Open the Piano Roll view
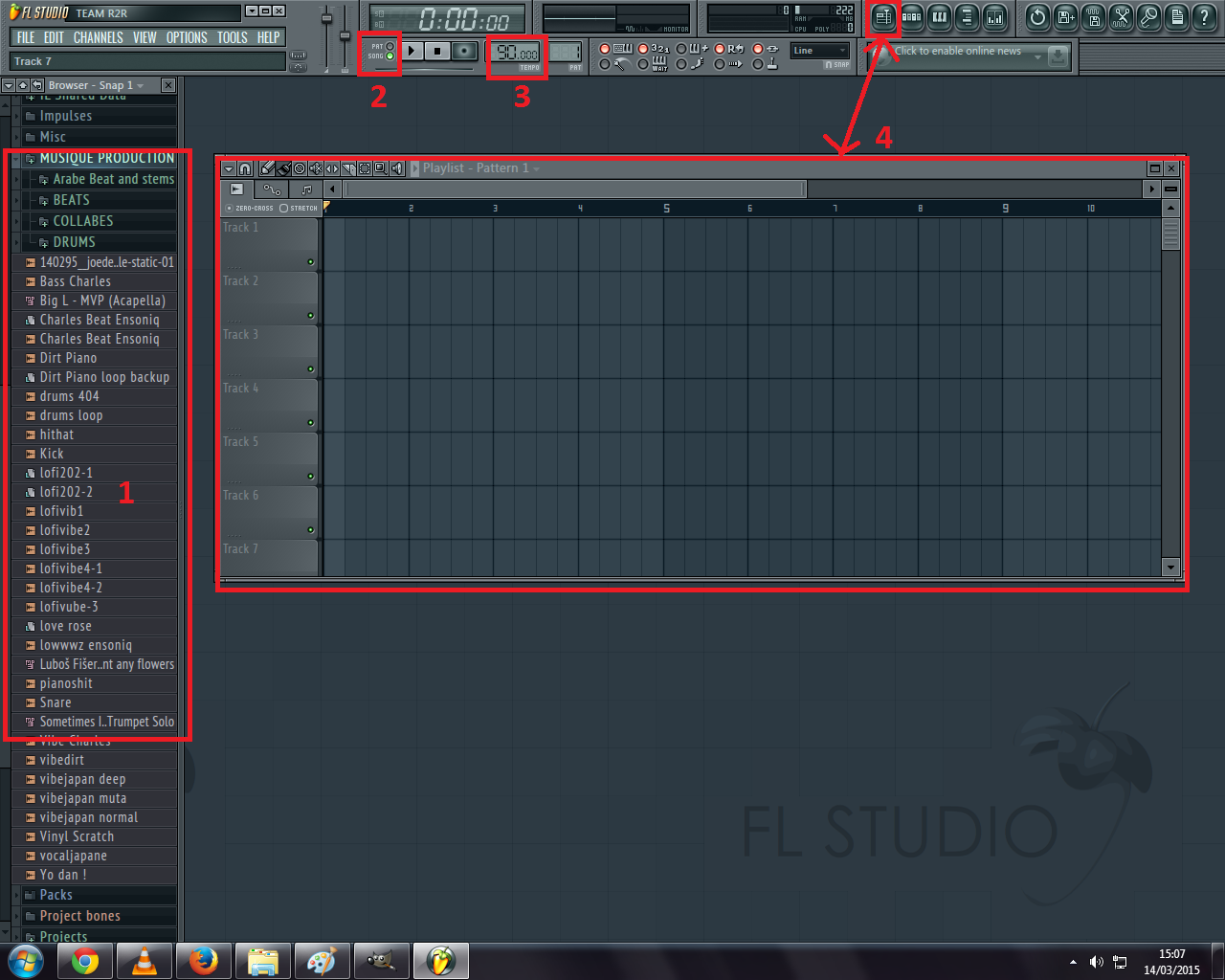 (x=939, y=16)
